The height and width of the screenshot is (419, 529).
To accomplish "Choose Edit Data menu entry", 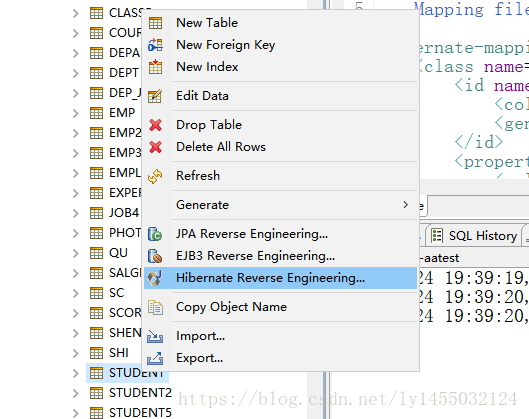I will pos(281,96).
